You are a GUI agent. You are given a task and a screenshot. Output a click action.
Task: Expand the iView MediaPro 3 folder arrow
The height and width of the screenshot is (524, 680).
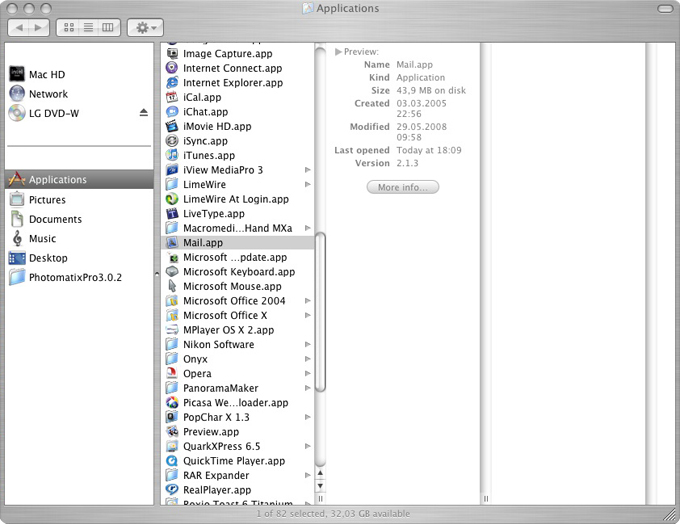coord(307,170)
